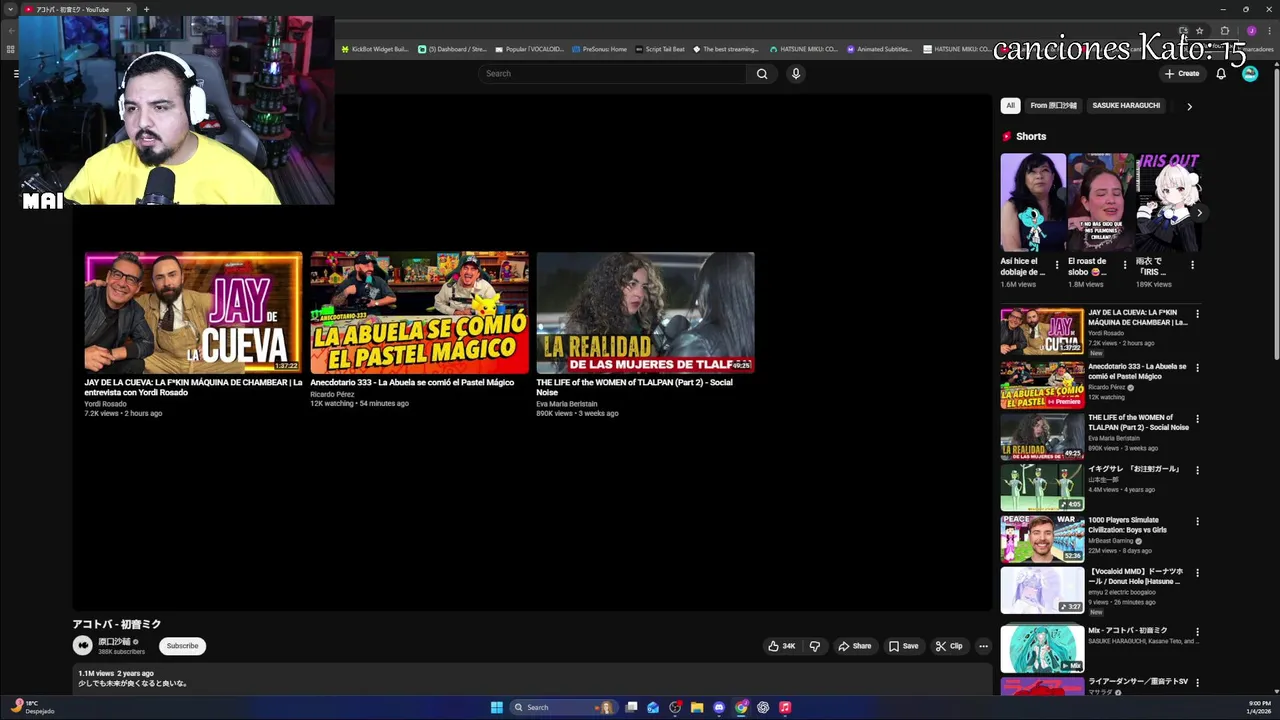Open Discord from the taskbar
The width and height of the screenshot is (1280, 720).
click(x=719, y=707)
